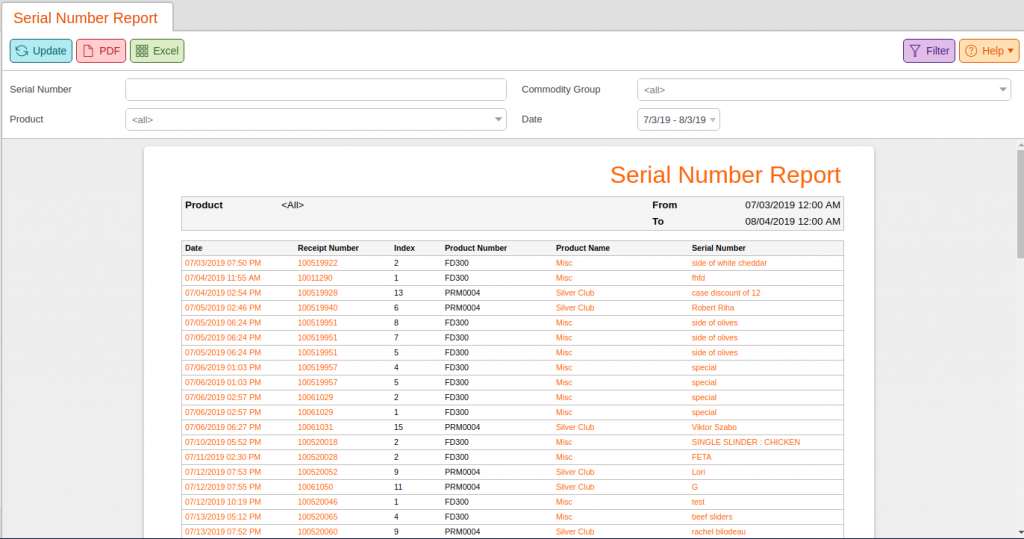This screenshot has height=539, width=1024.
Task: Click the To value 08/04/2019 12:00 AM
Action: click(x=792, y=221)
